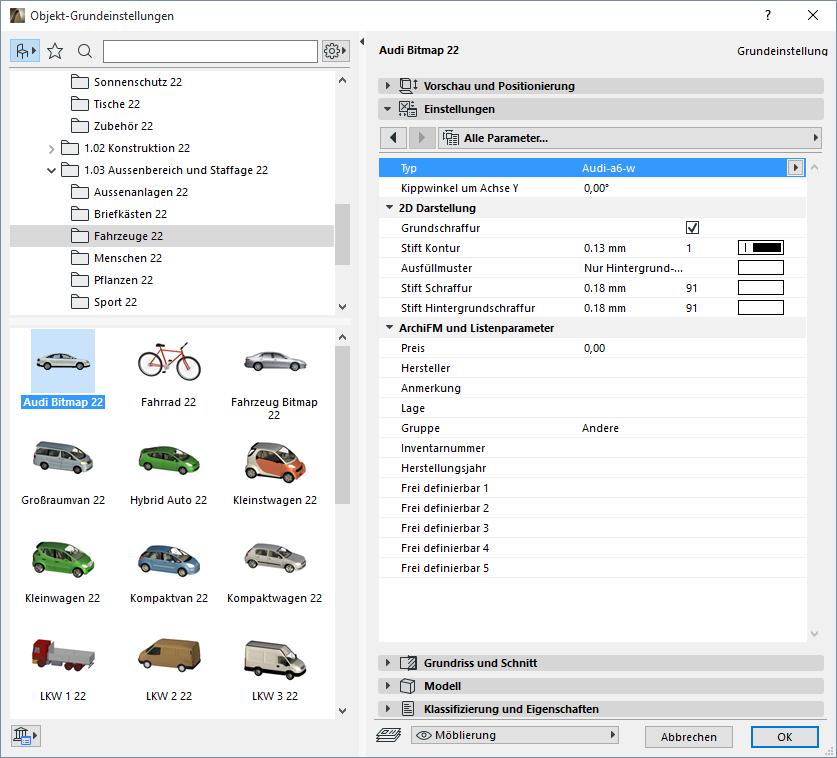
Task: Click the layers icon beside Möblierung
Action: [391, 736]
